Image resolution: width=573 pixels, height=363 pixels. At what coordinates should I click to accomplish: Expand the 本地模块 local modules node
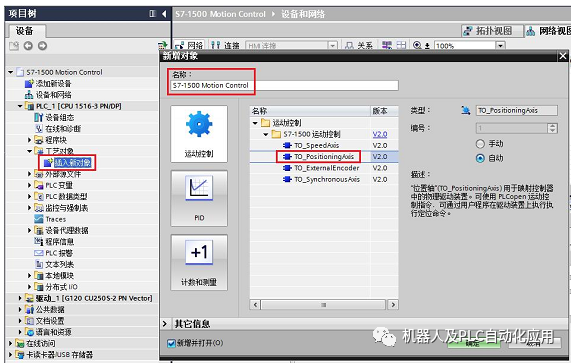(x=30, y=276)
